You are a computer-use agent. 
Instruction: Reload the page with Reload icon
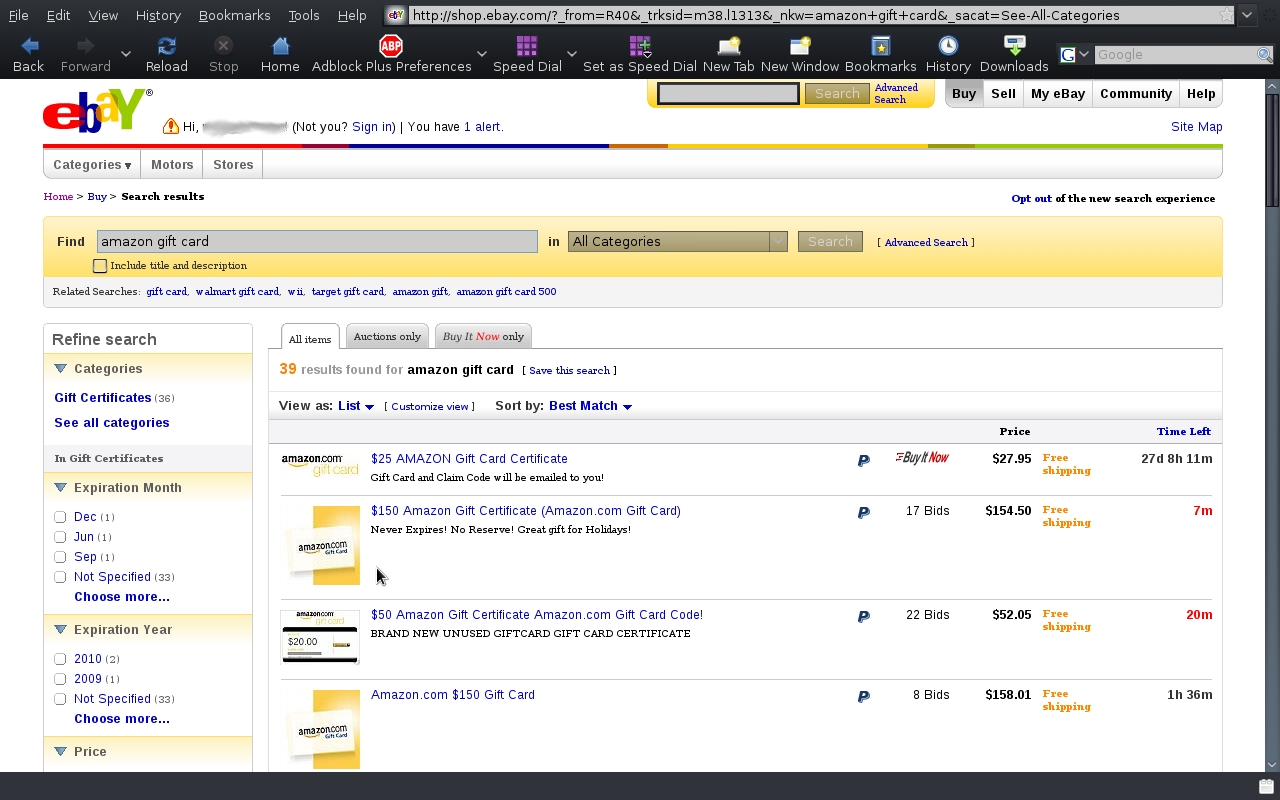167,46
